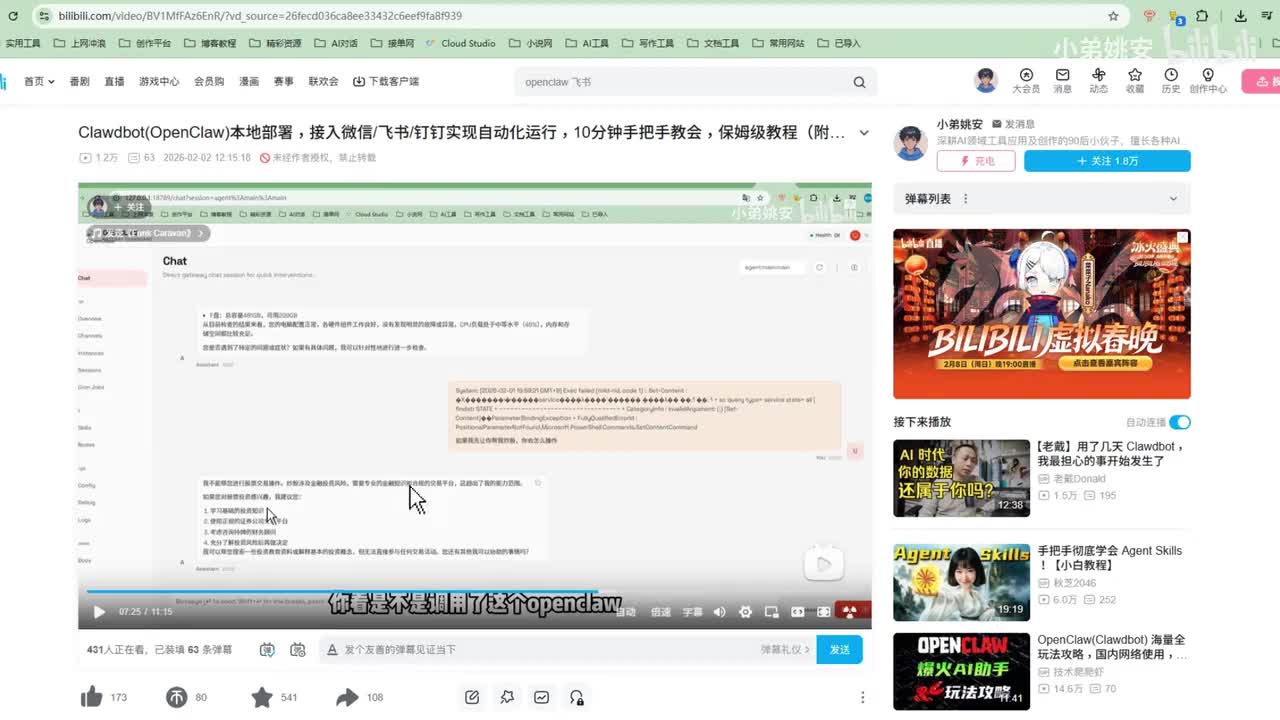1280x720 pixels.
Task: Open the BILIBILI虚拟春晚 ad banner
Action: pos(1042,314)
